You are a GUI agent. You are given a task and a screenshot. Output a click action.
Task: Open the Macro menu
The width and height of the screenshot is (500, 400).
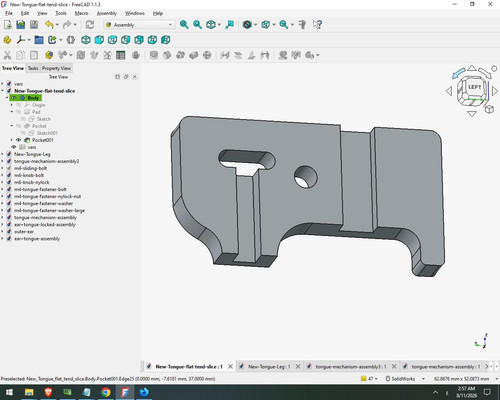click(x=81, y=13)
